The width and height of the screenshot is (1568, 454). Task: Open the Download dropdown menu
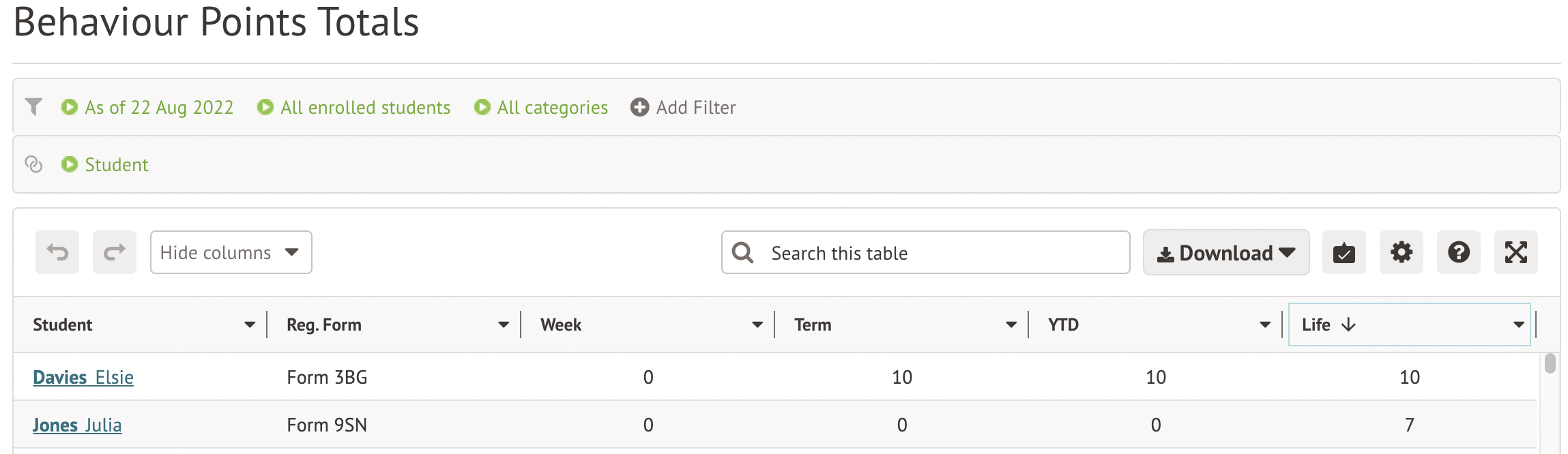click(1225, 253)
